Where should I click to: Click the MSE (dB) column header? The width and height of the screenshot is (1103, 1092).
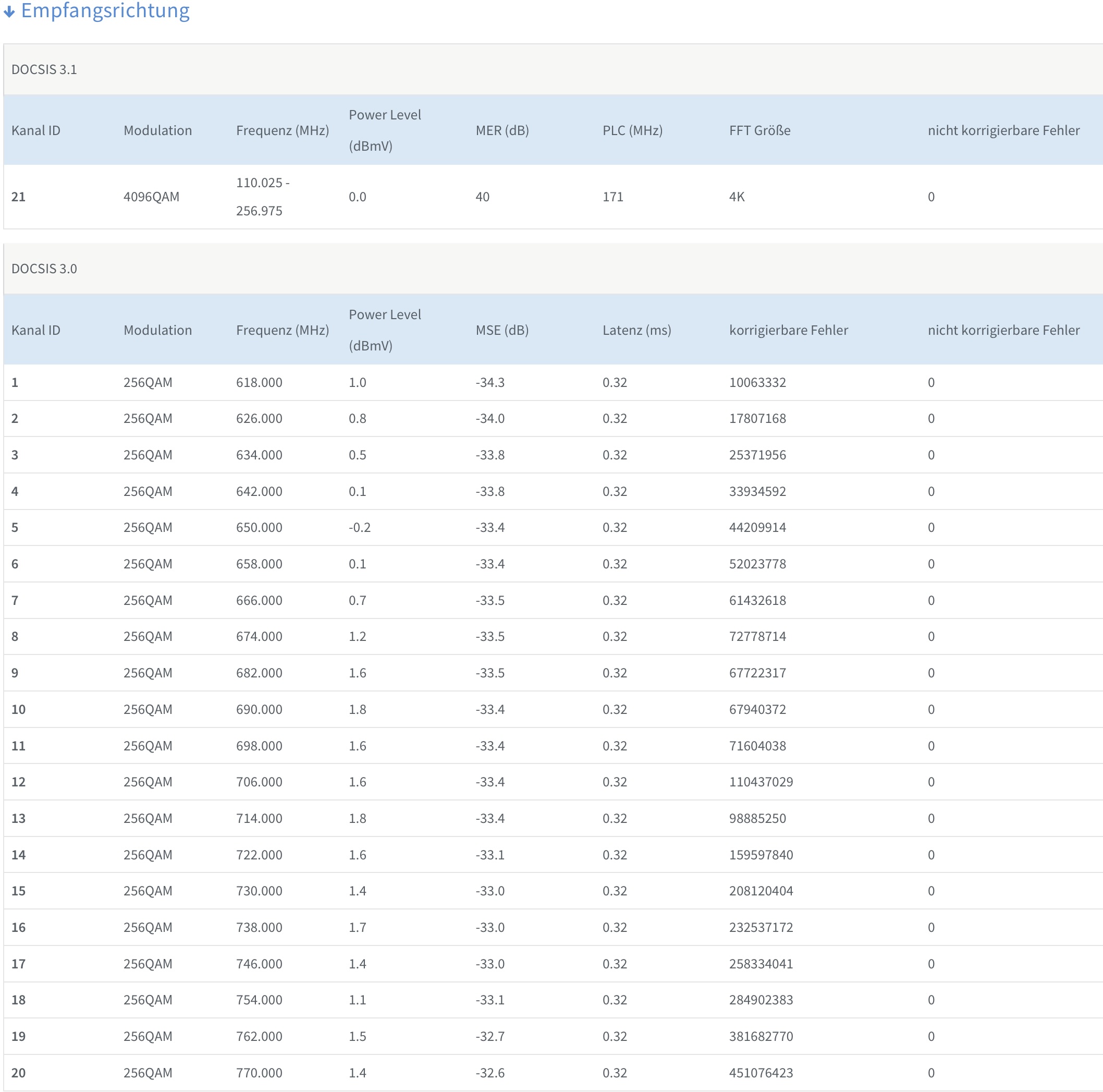click(x=502, y=330)
